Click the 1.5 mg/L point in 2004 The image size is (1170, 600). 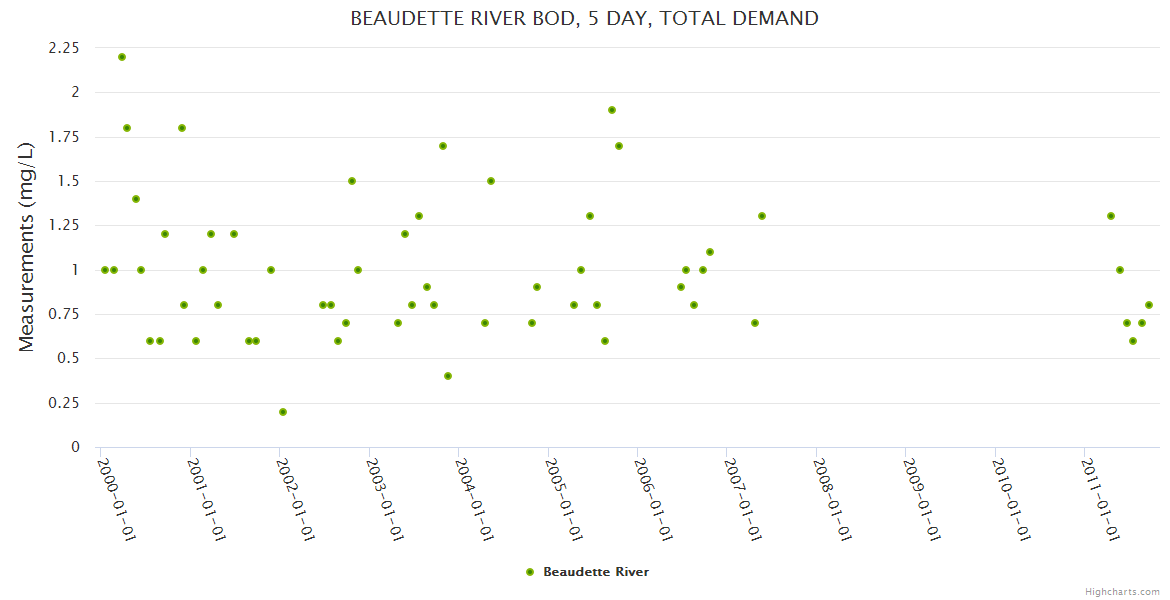pyautogui.click(x=491, y=181)
